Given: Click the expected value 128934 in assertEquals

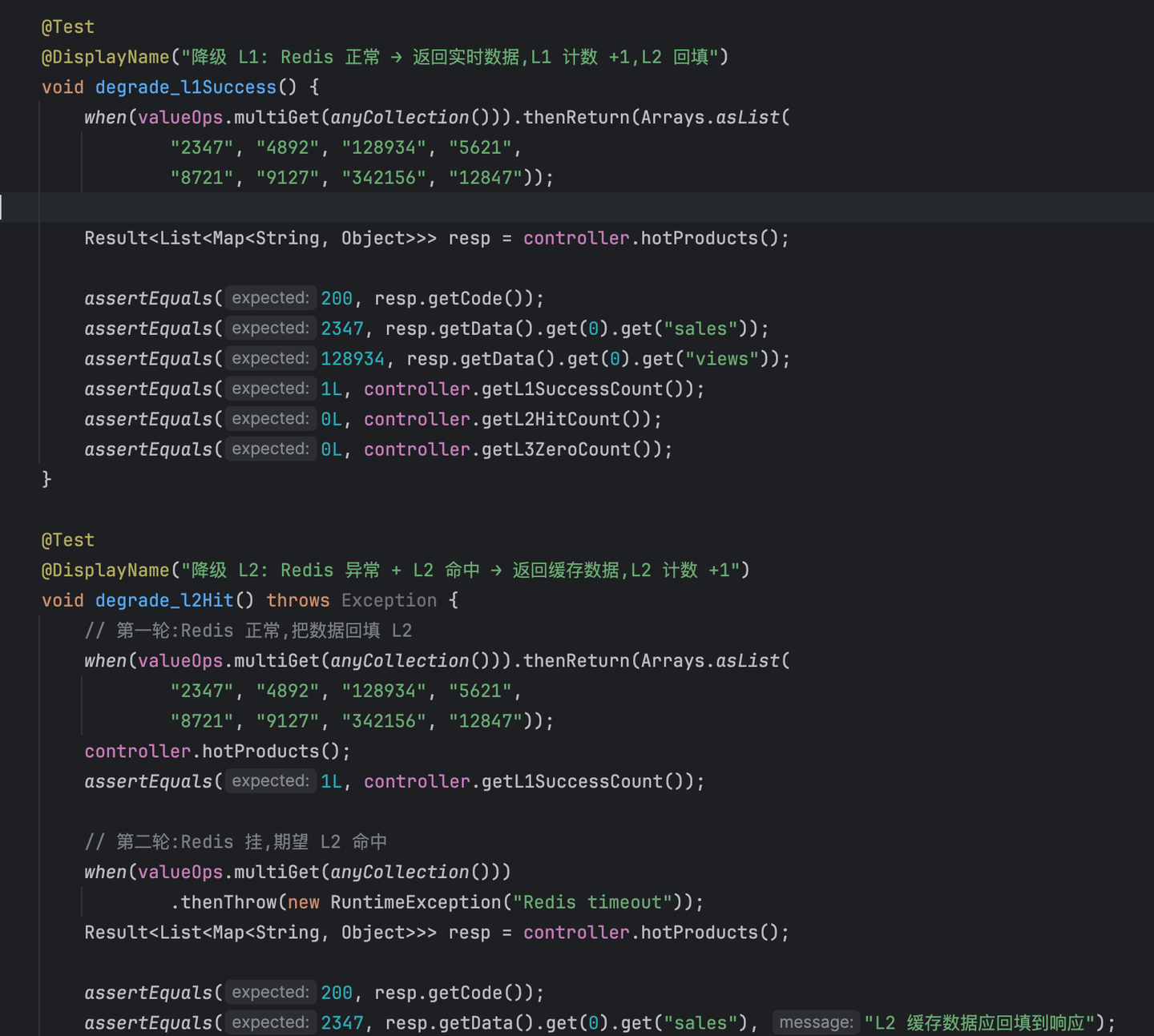Looking at the screenshot, I should tap(353, 359).
